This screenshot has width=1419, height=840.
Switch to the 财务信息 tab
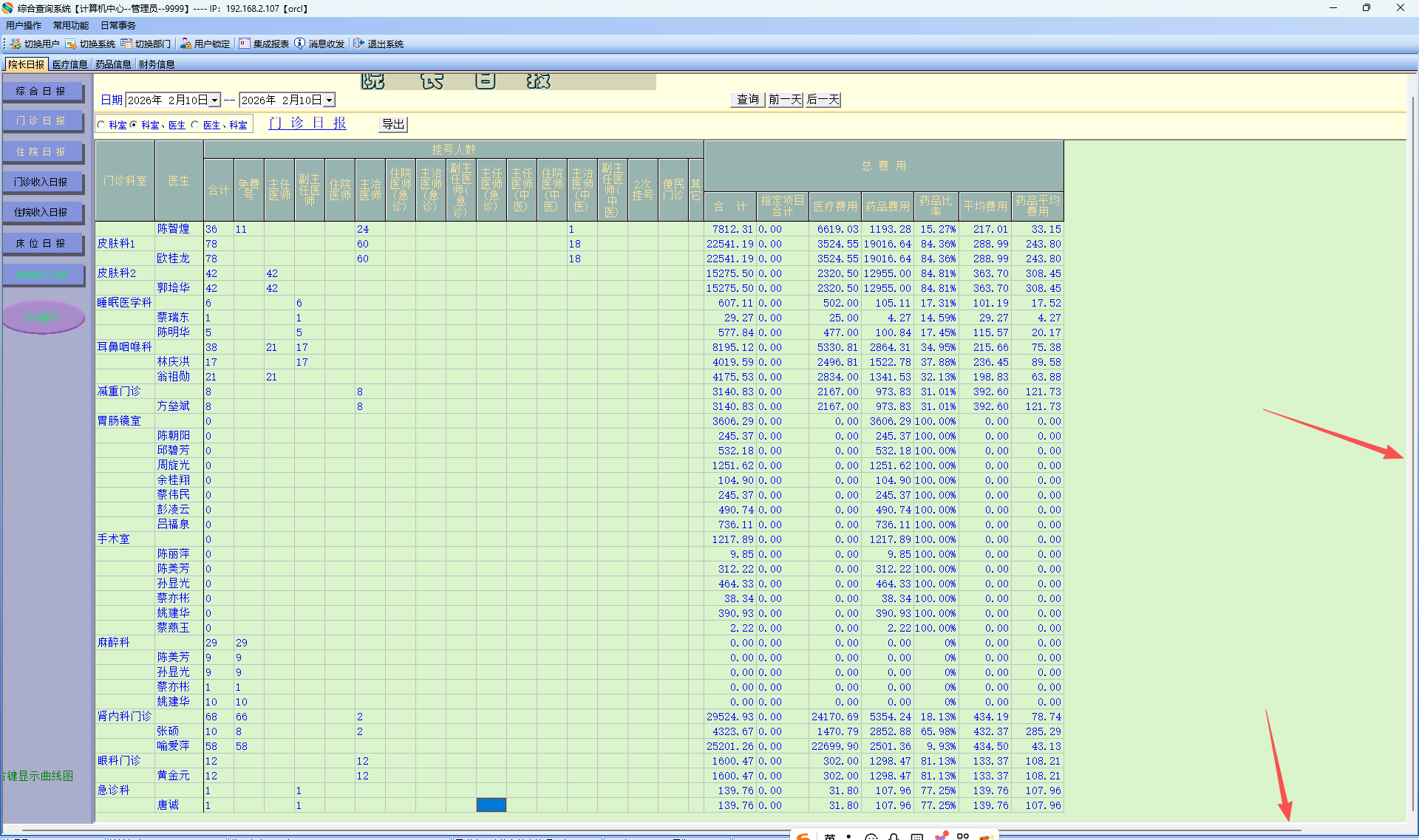[x=157, y=64]
